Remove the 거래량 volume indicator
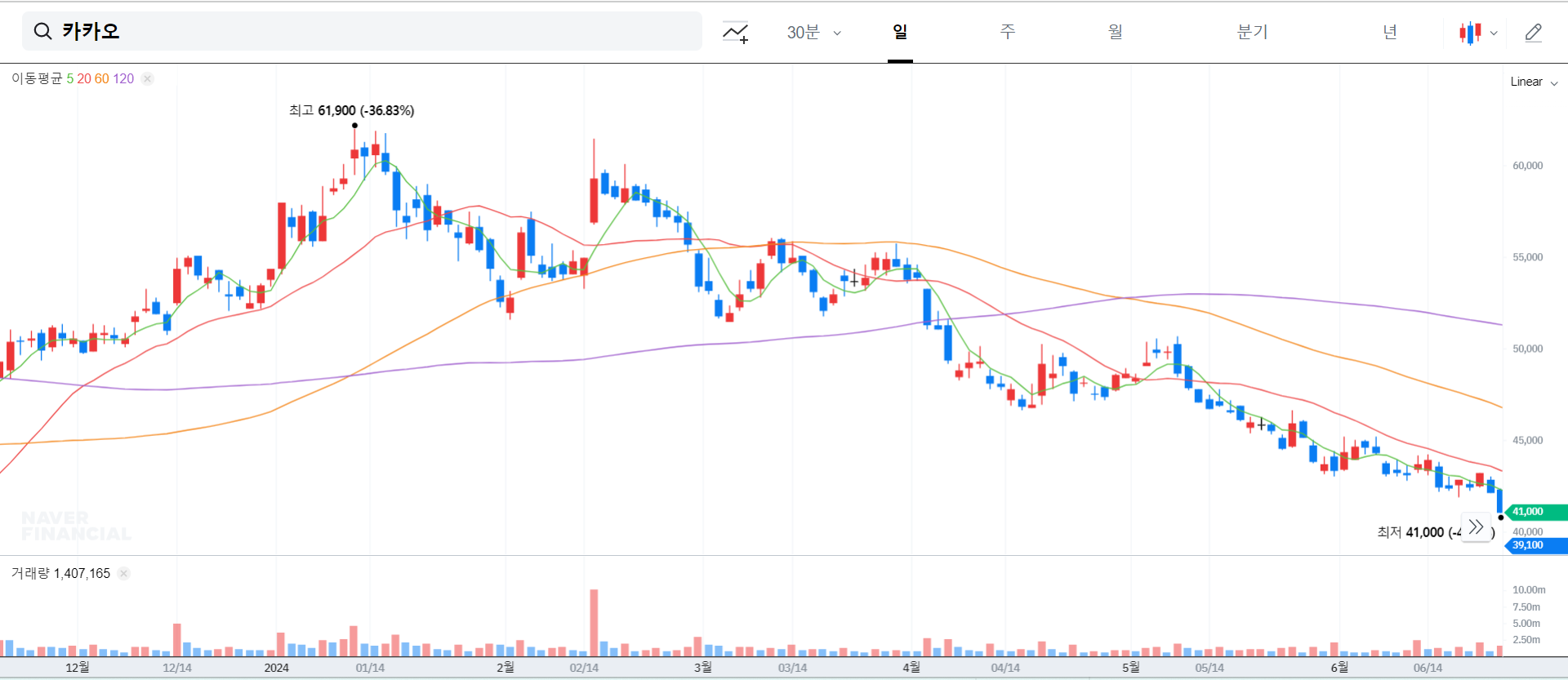 point(123,573)
